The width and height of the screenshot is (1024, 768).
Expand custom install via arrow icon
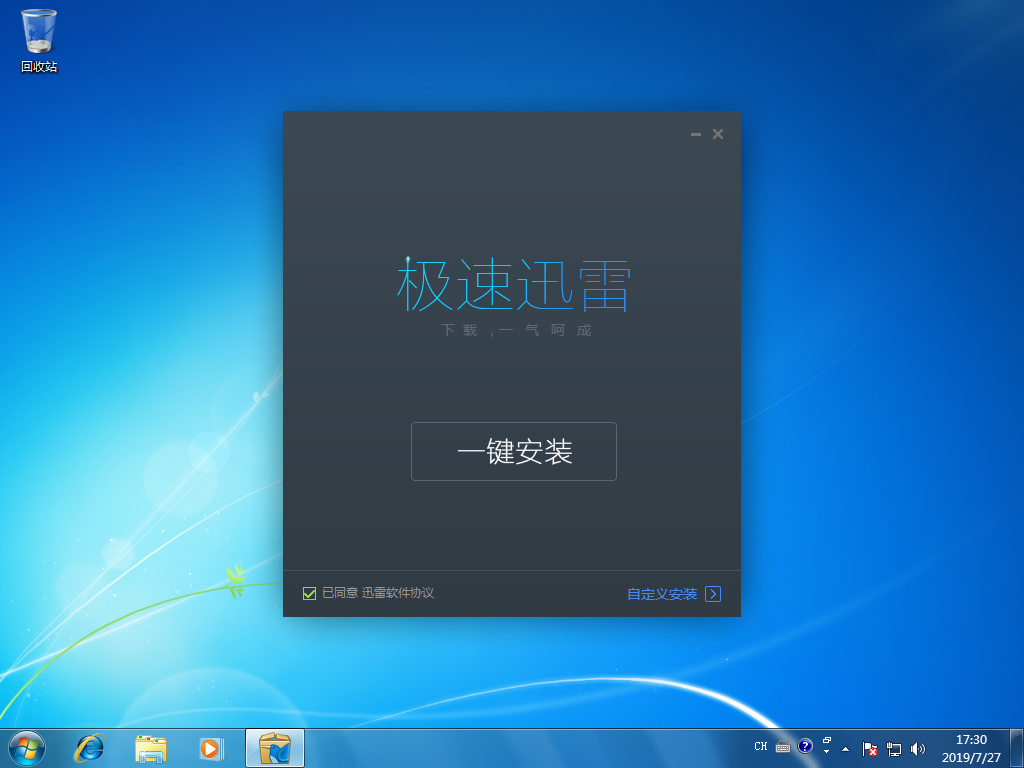point(713,594)
